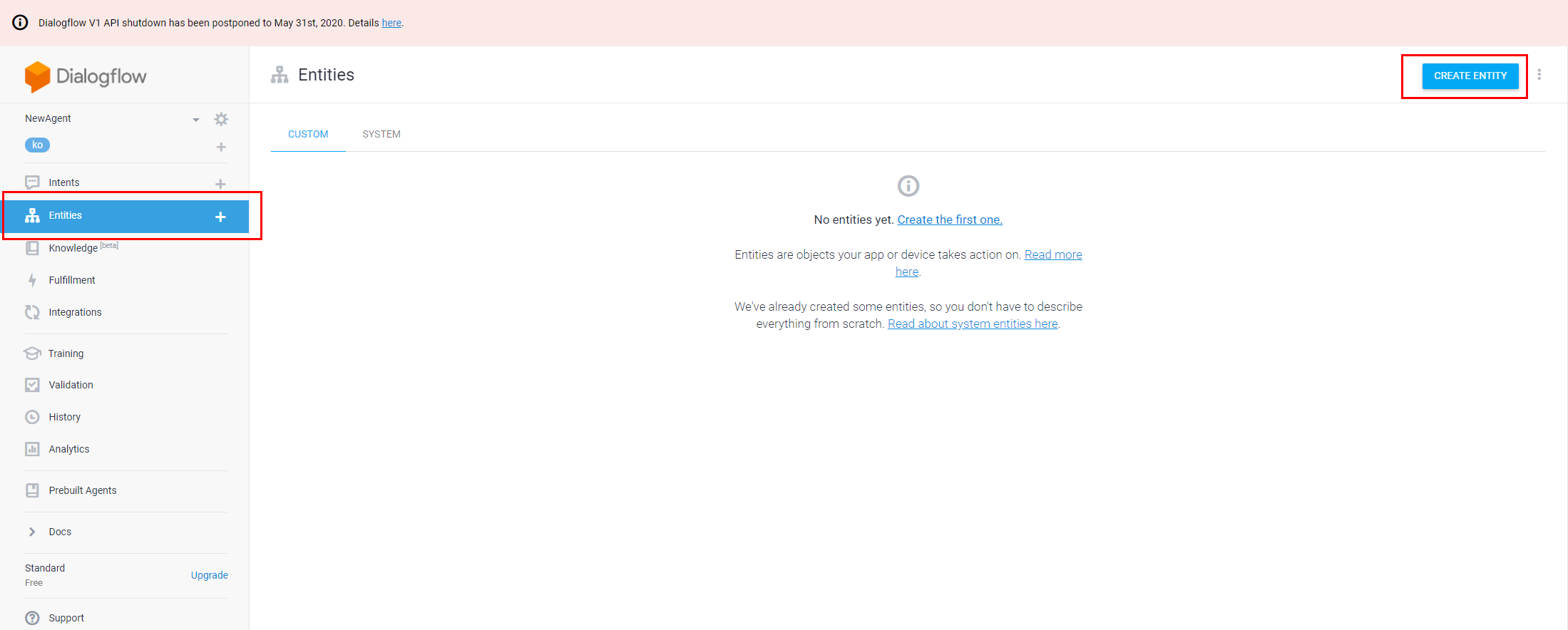Click the CREATE ENTITY button

[1470, 76]
